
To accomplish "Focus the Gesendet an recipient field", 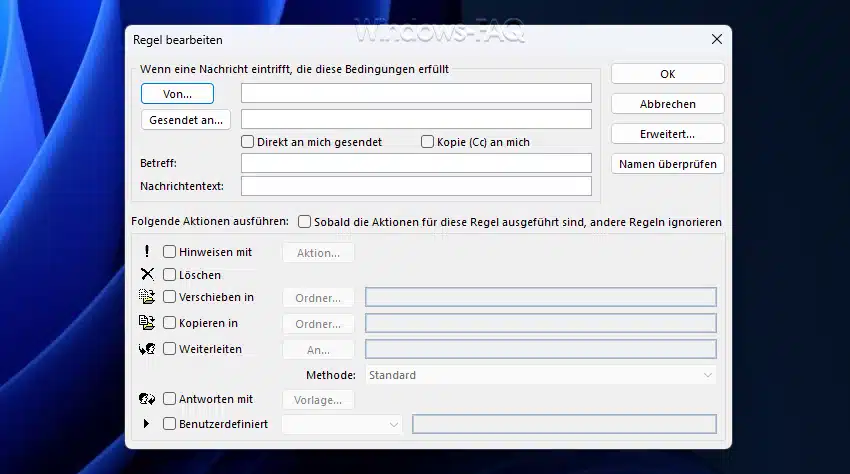I will point(416,119).
